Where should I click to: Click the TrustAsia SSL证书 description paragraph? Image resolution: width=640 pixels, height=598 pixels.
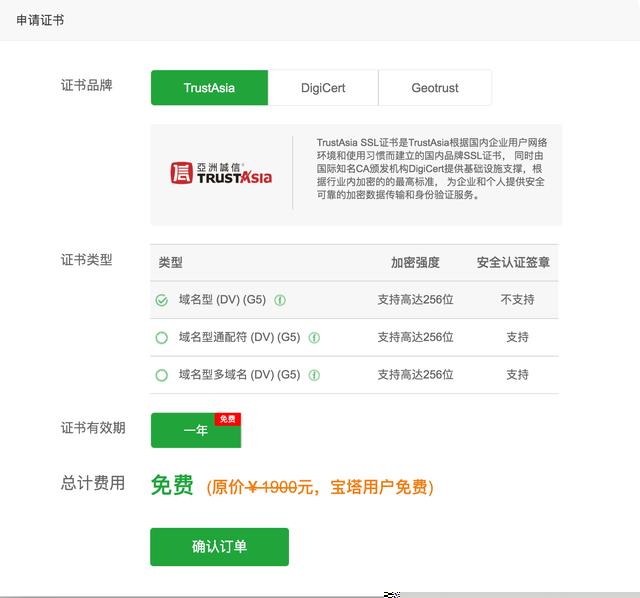432,169
